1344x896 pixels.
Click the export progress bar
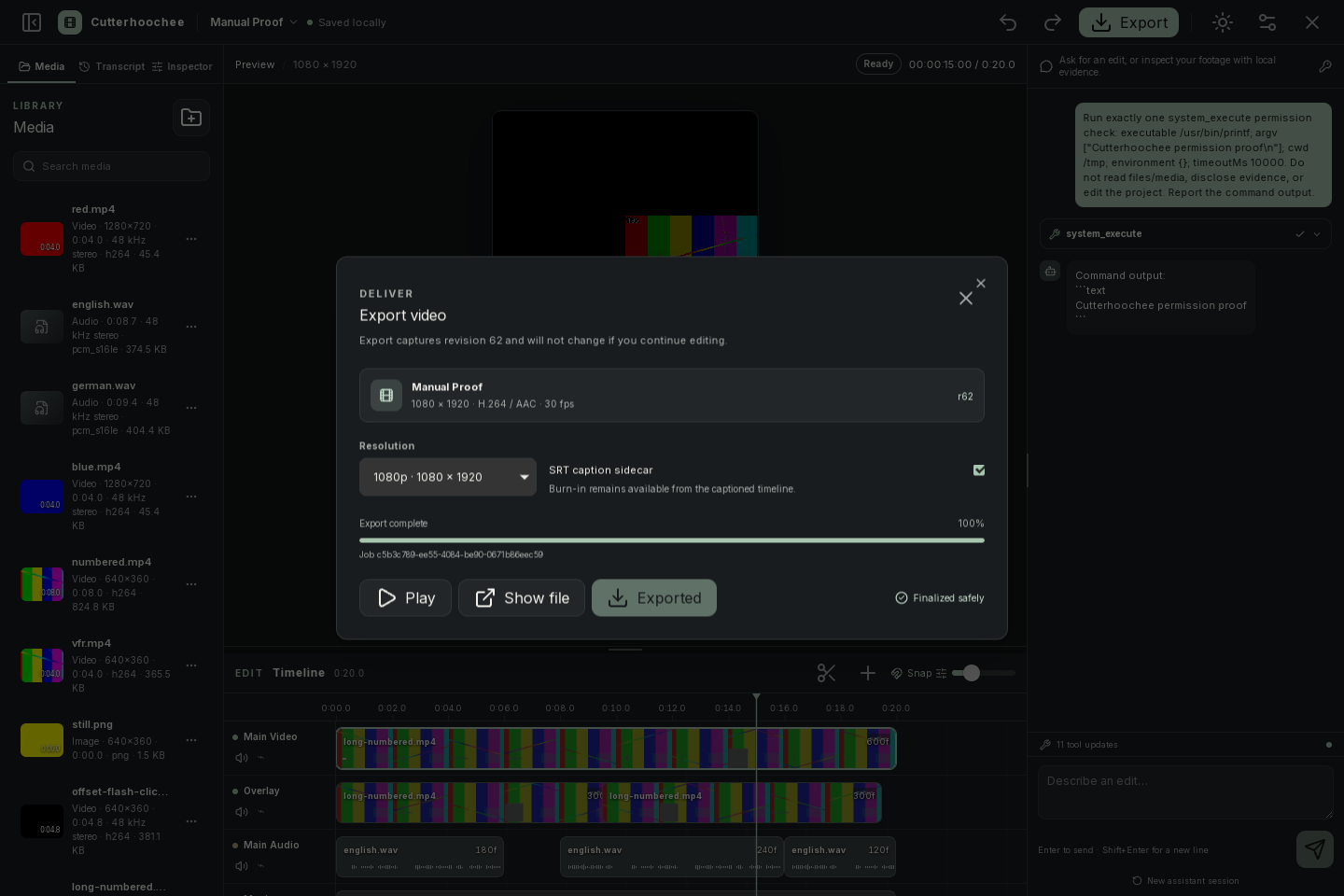pyautogui.click(x=672, y=540)
